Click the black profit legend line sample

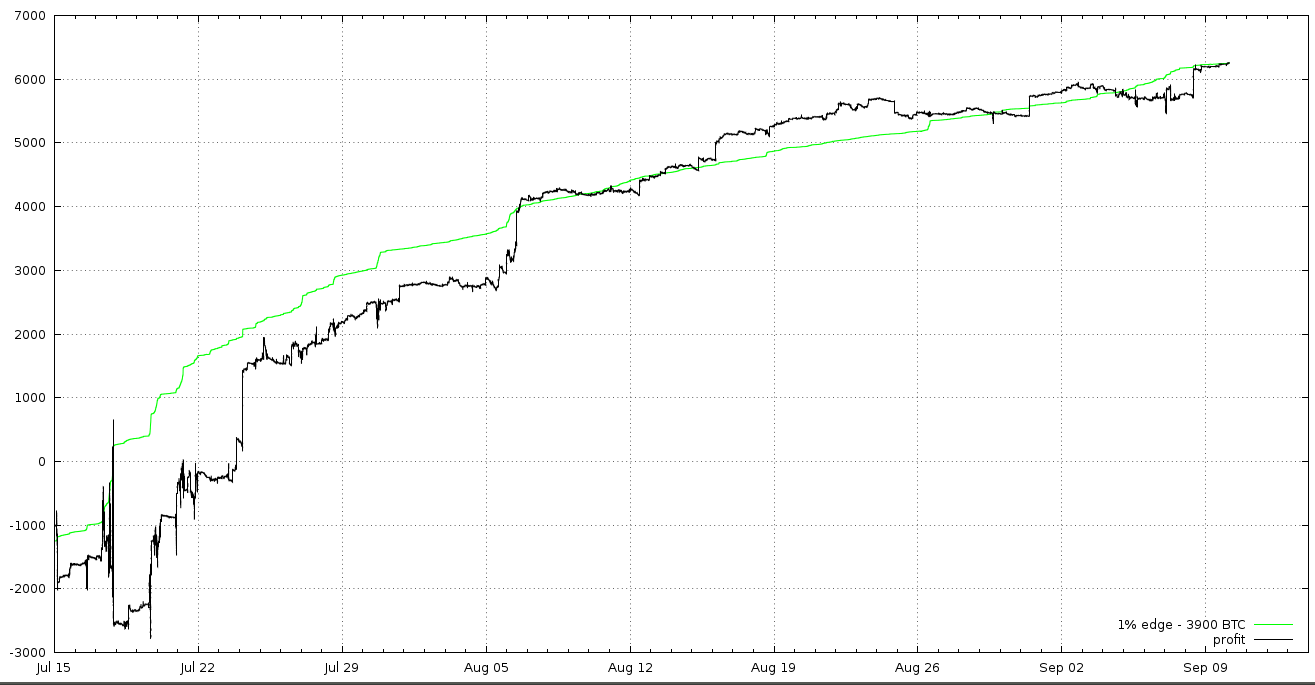[x=1272, y=639]
